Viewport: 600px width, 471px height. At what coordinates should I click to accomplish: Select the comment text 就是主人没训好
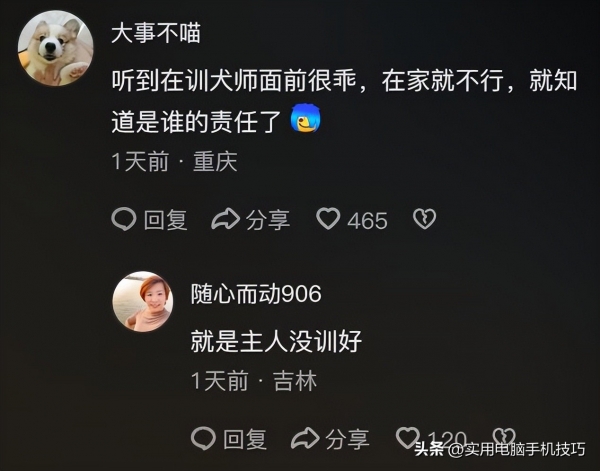click(276, 341)
